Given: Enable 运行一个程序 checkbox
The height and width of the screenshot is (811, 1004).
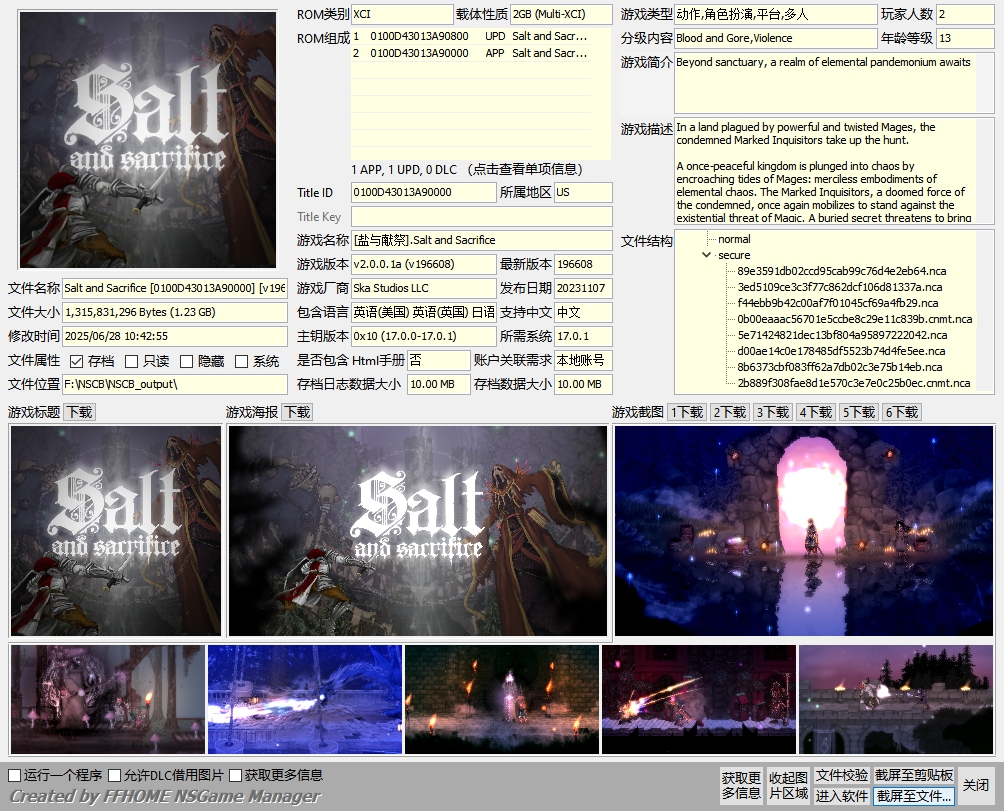Looking at the screenshot, I should [14, 776].
